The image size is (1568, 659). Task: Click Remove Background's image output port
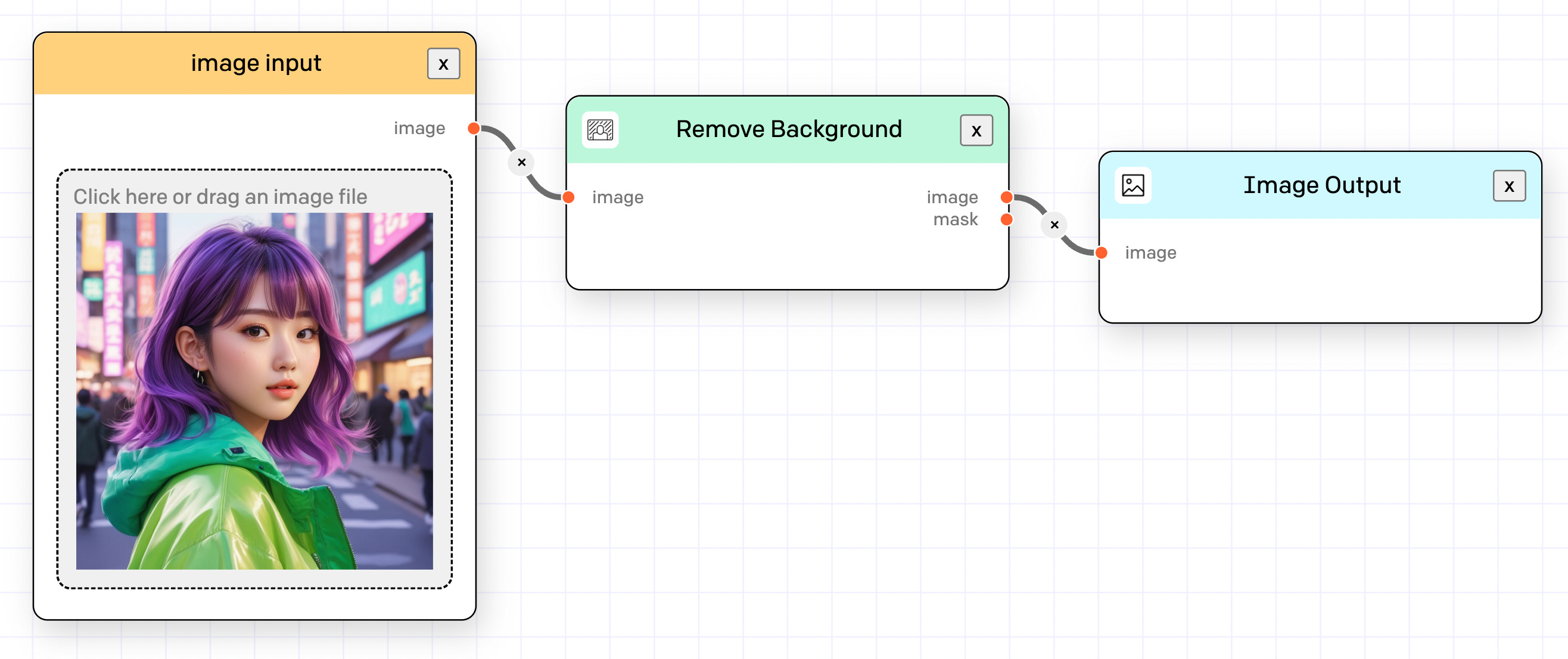[x=1006, y=197]
